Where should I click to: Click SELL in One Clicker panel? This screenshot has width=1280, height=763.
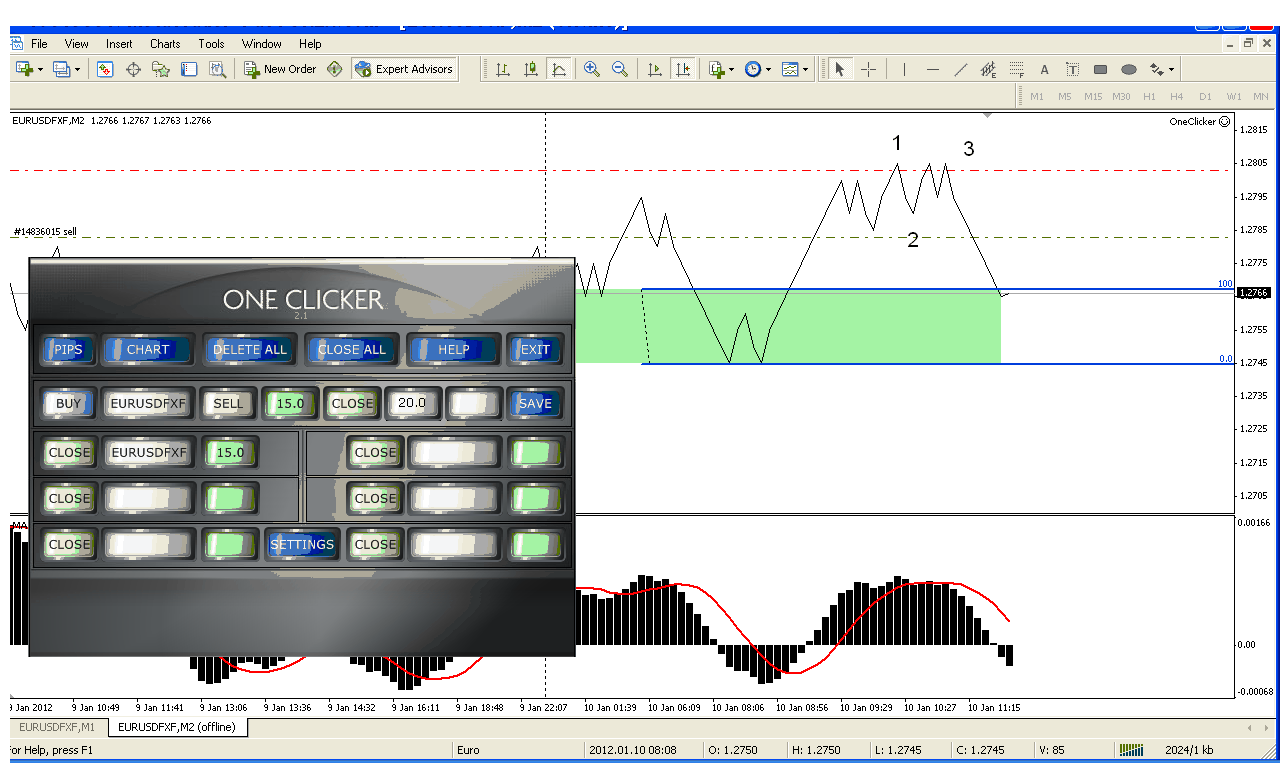[x=228, y=404]
